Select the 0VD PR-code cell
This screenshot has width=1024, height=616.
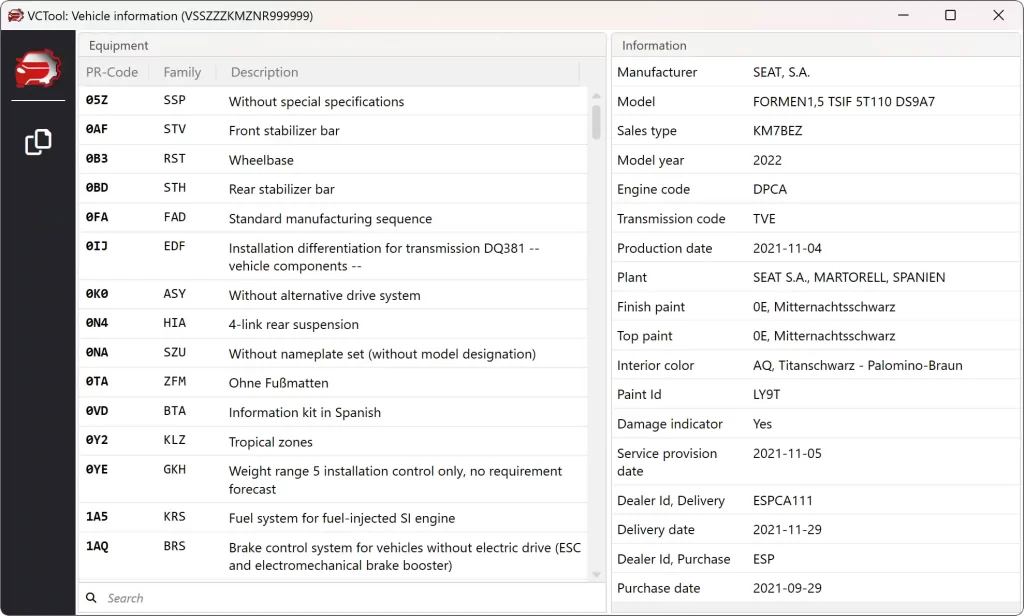tap(97, 411)
